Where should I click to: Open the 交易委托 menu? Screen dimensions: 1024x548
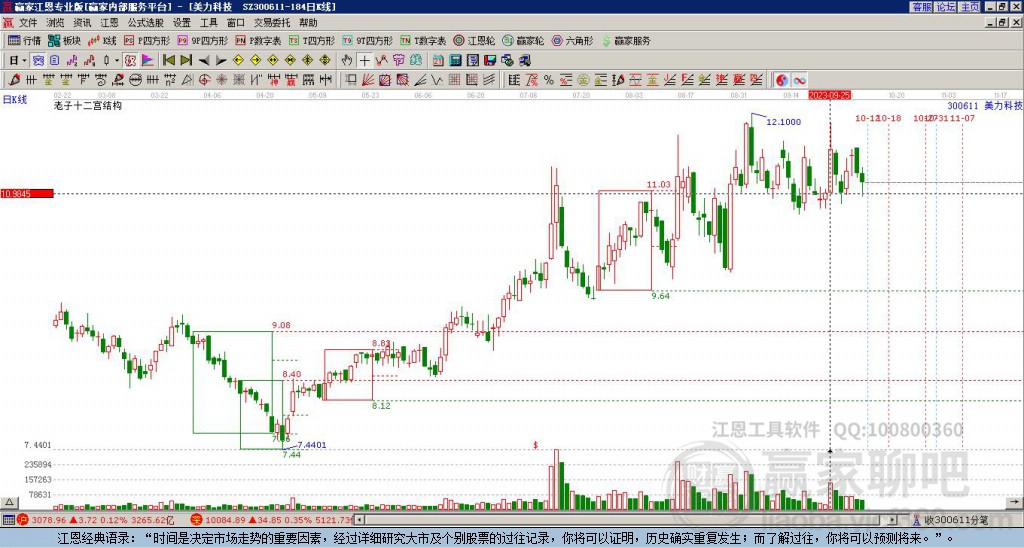coord(272,23)
